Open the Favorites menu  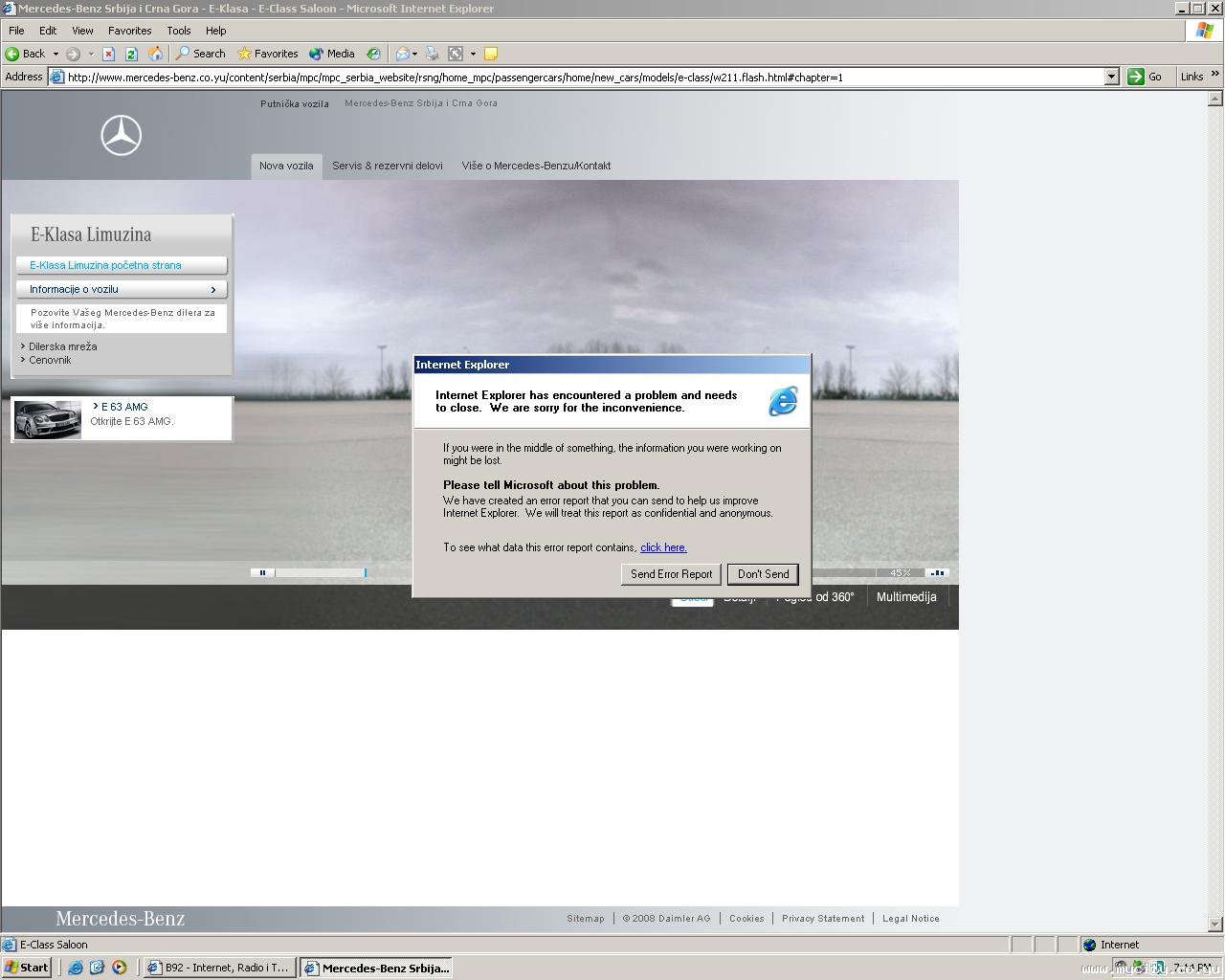click(x=130, y=31)
